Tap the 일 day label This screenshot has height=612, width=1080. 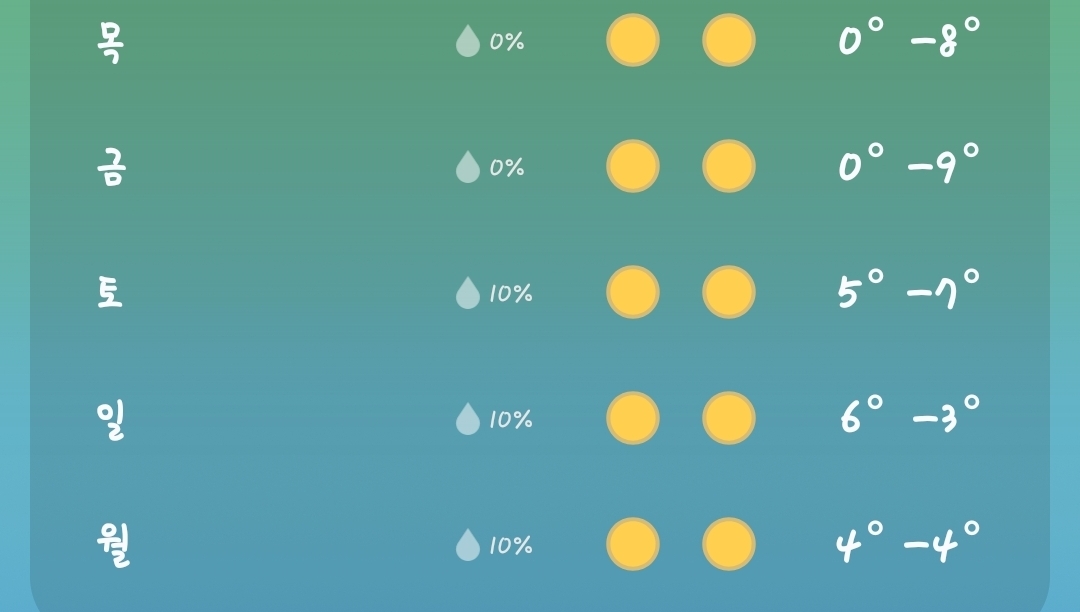[110, 419]
